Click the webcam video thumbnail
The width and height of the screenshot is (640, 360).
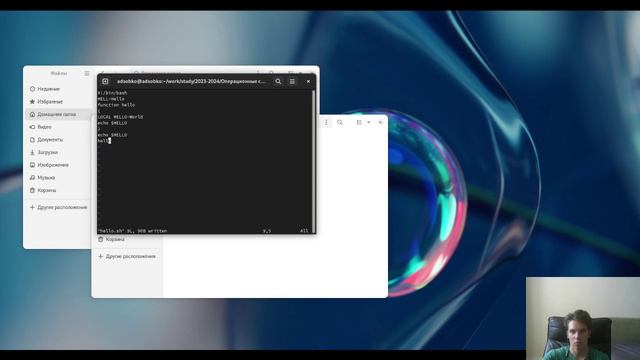tap(583, 318)
